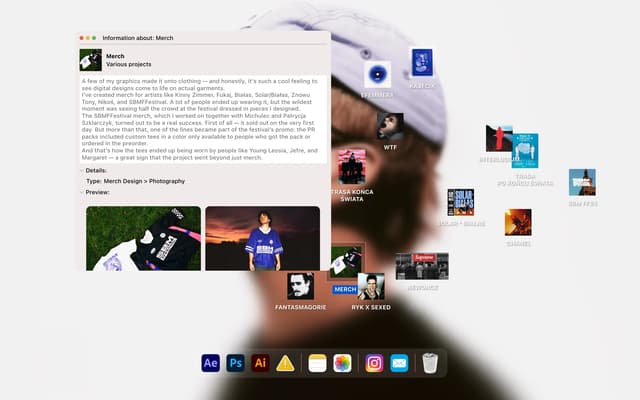Image resolution: width=640 pixels, height=400 pixels.
Task: Close the Information about Merch window
Action: click(x=81, y=38)
